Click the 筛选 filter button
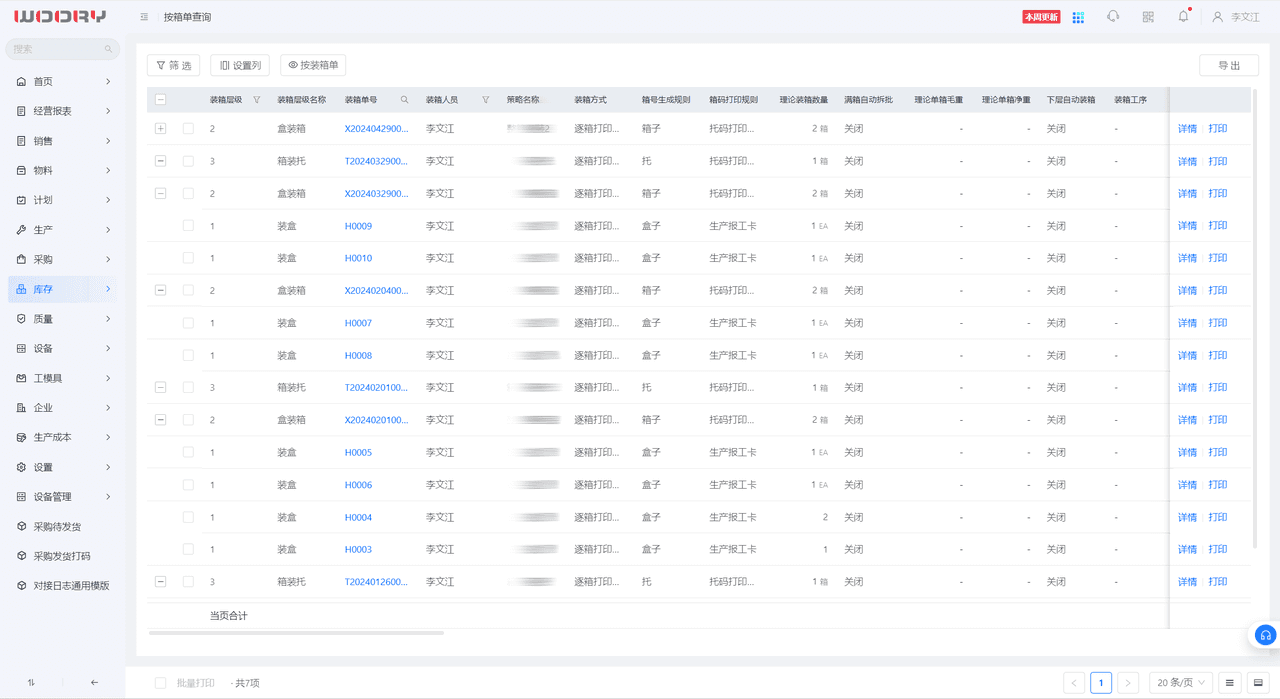 coord(173,65)
